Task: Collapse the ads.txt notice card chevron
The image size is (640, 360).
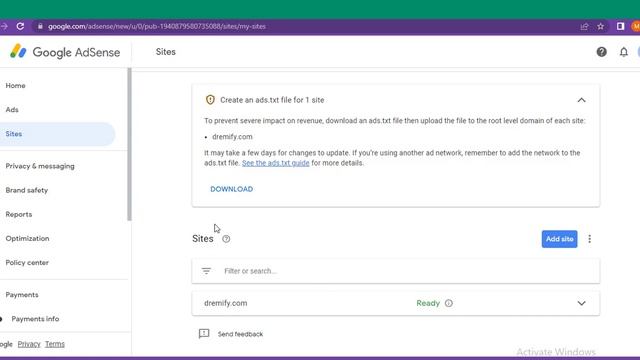Action: [581, 100]
